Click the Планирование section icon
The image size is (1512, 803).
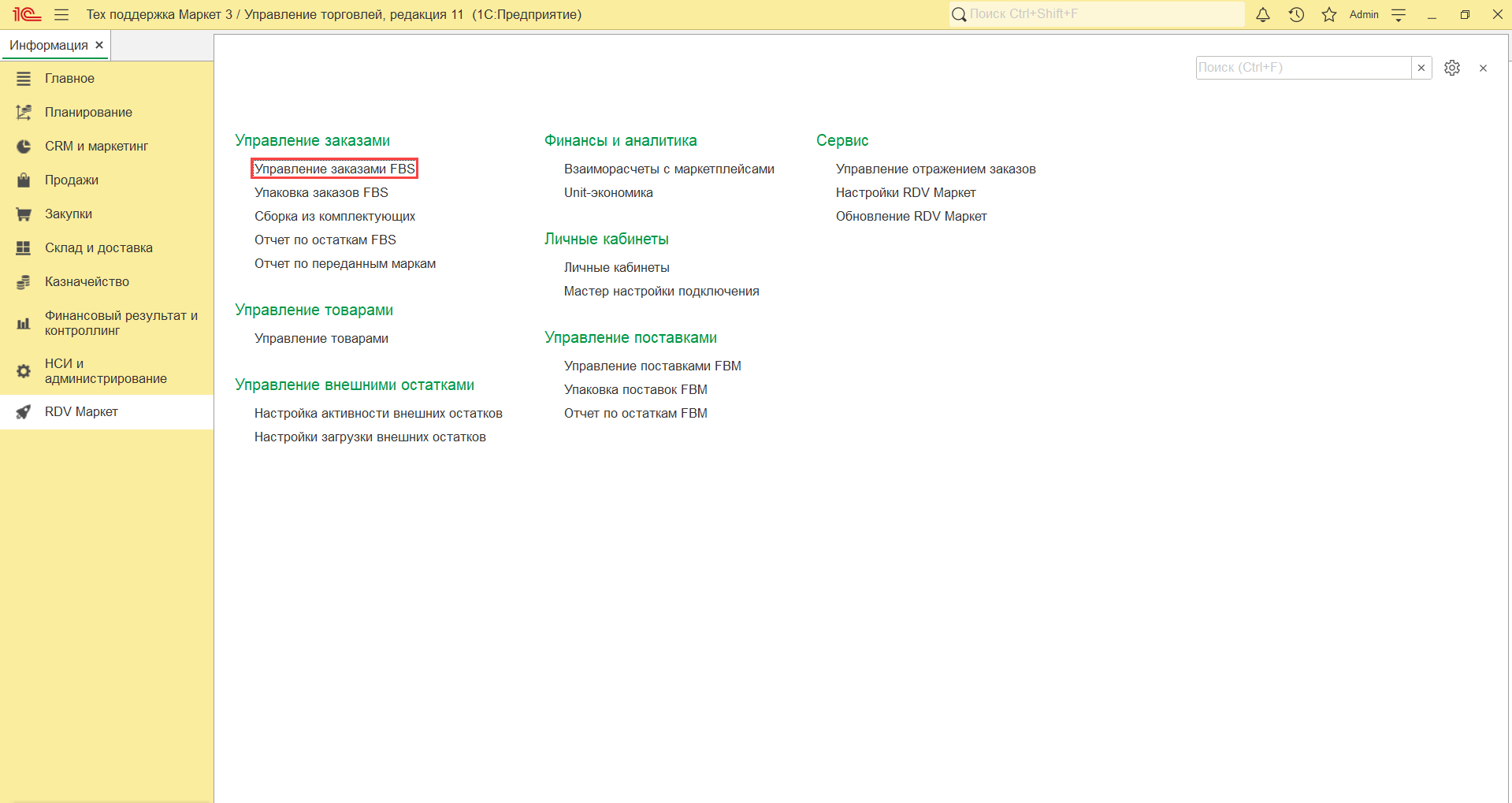click(x=24, y=113)
